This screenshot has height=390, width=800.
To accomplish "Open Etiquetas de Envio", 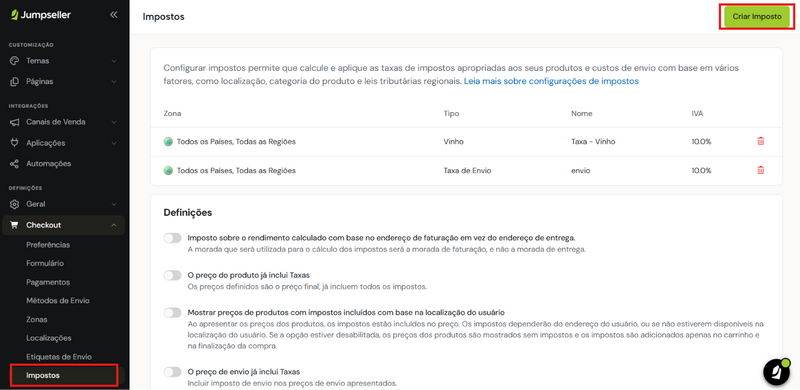I will tap(59, 357).
